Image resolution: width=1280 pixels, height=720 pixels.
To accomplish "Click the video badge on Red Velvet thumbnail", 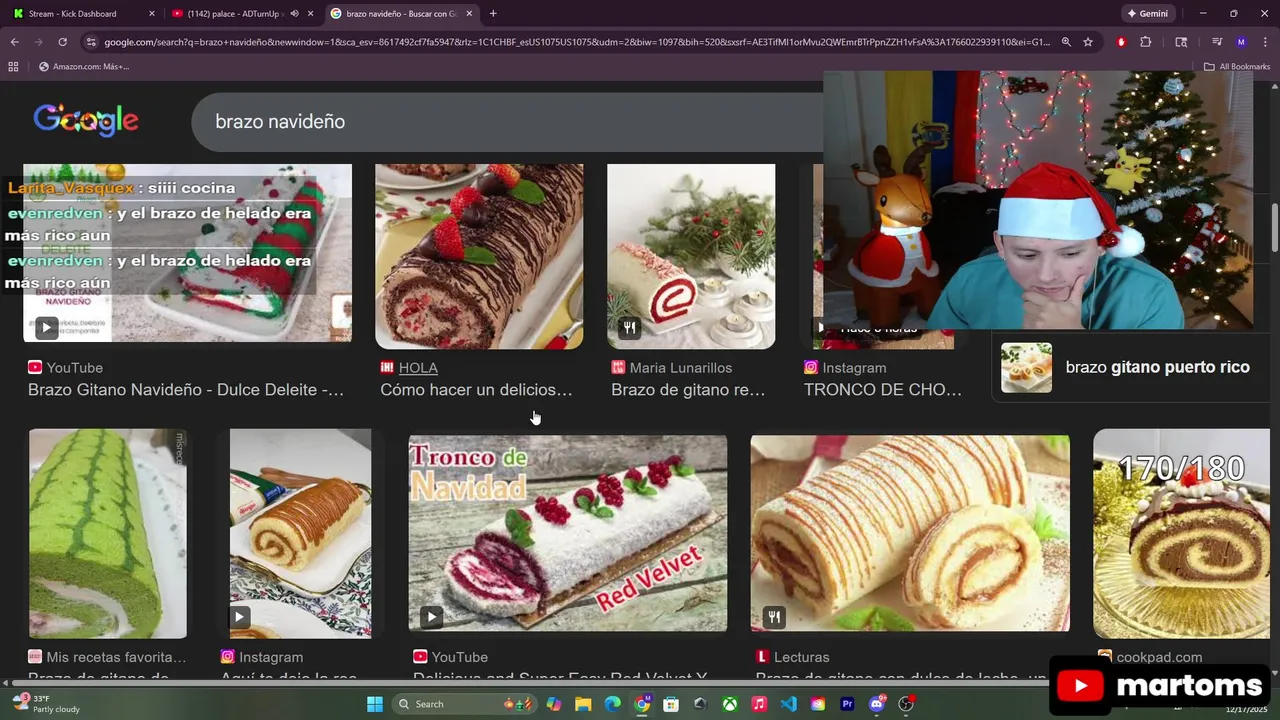I will point(431,617).
